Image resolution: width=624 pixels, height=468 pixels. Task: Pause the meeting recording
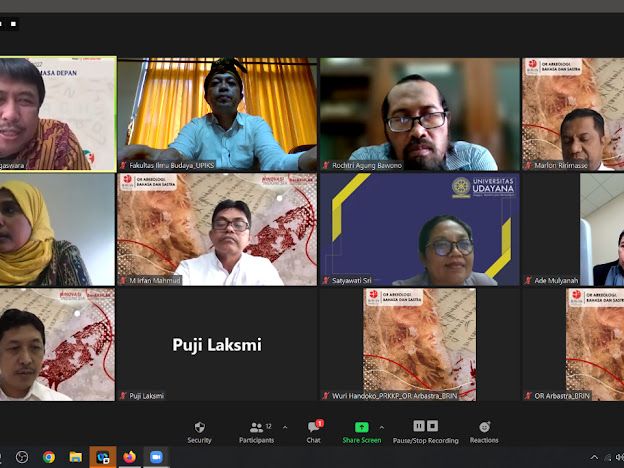[x=418, y=427]
